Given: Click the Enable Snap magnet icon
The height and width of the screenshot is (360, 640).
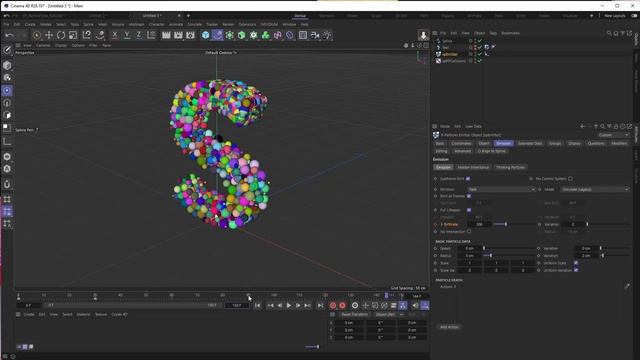Looking at the screenshot, I should pyautogui.click(x=7, y=184).
